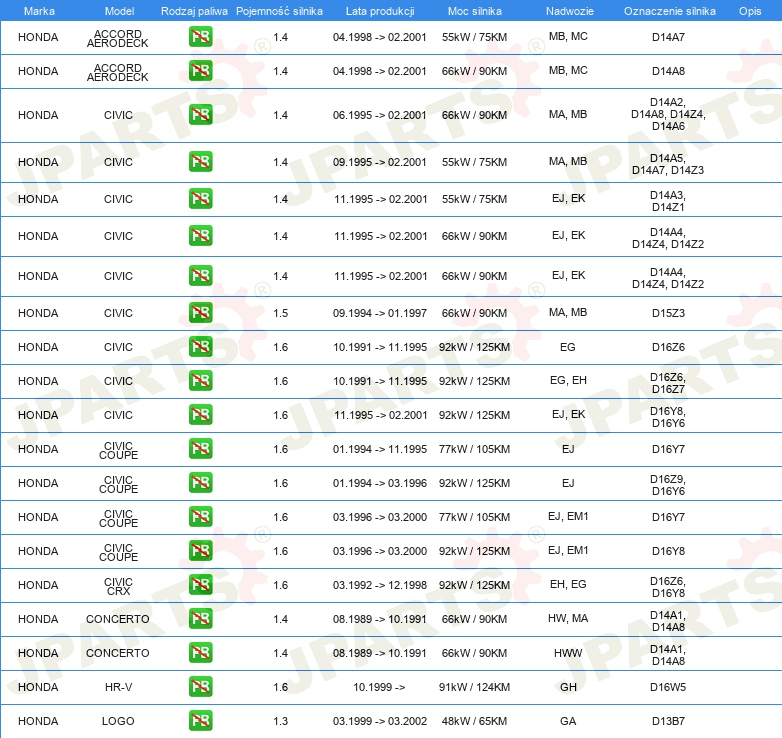Screen dimensions: 782x738
Task: Click the Opis column header
Action: (x=750, y=11)
